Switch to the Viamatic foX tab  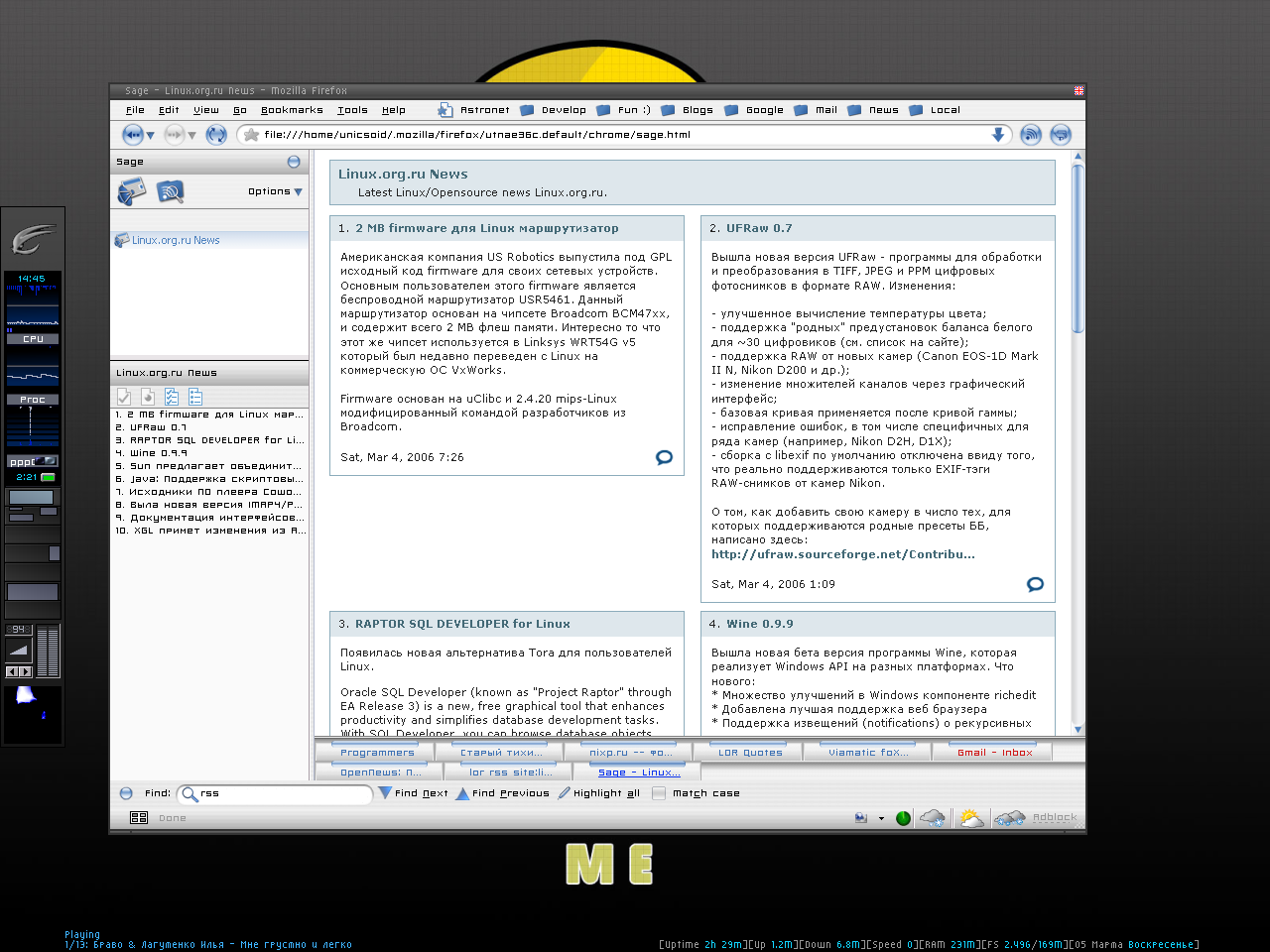point(868,753)
